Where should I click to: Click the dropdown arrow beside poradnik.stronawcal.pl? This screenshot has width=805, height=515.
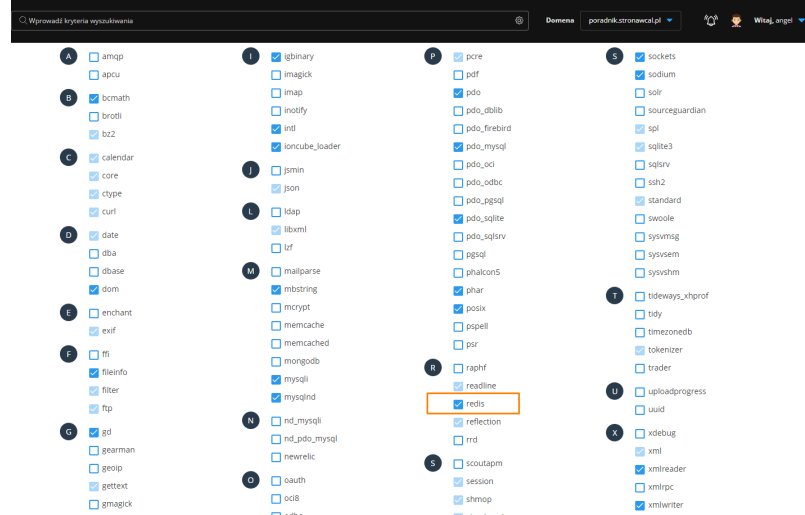coord(669,20)
